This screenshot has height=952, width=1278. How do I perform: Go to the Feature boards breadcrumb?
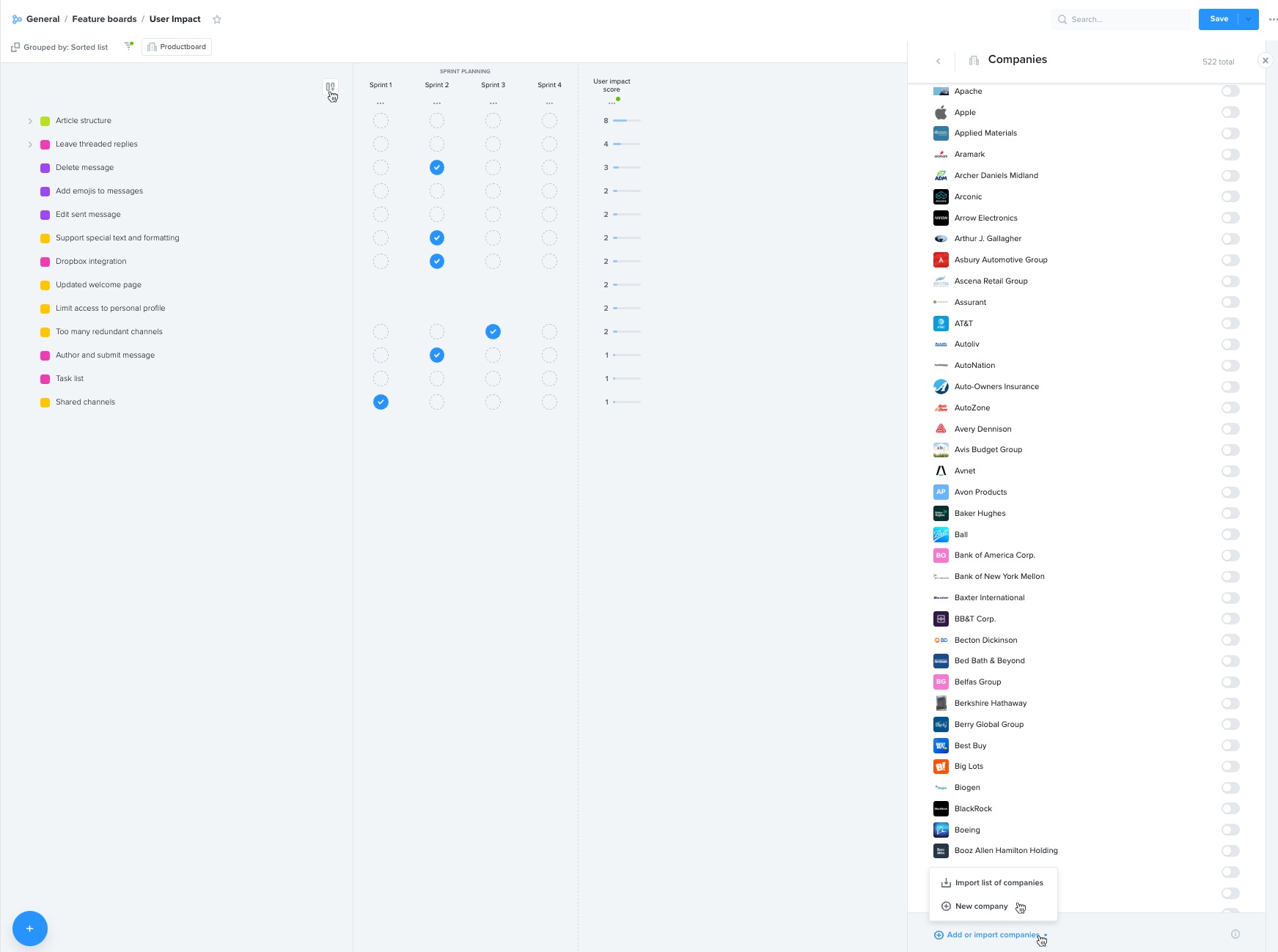coord(104,19)
